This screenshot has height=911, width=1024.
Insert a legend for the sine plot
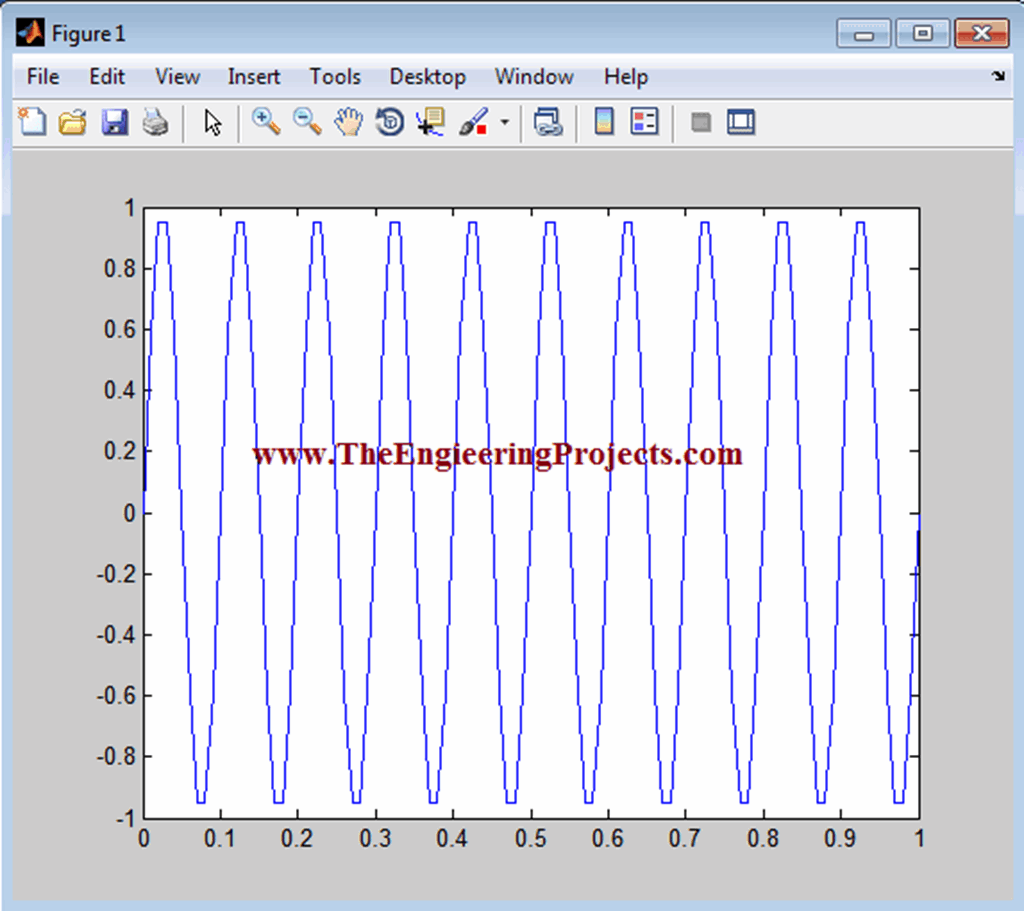(644, 121)
